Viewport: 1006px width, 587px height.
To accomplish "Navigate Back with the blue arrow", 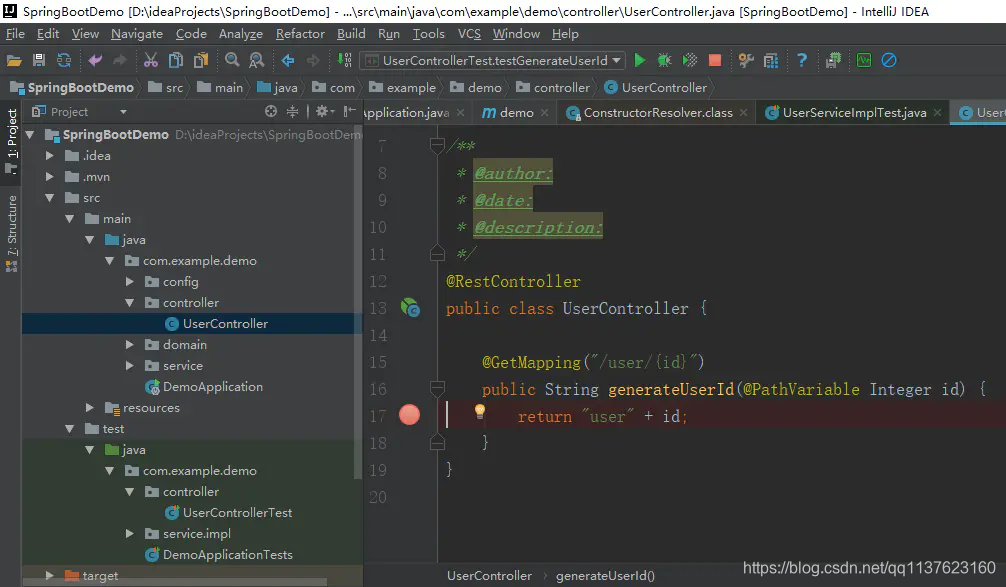I will (288, 60).
